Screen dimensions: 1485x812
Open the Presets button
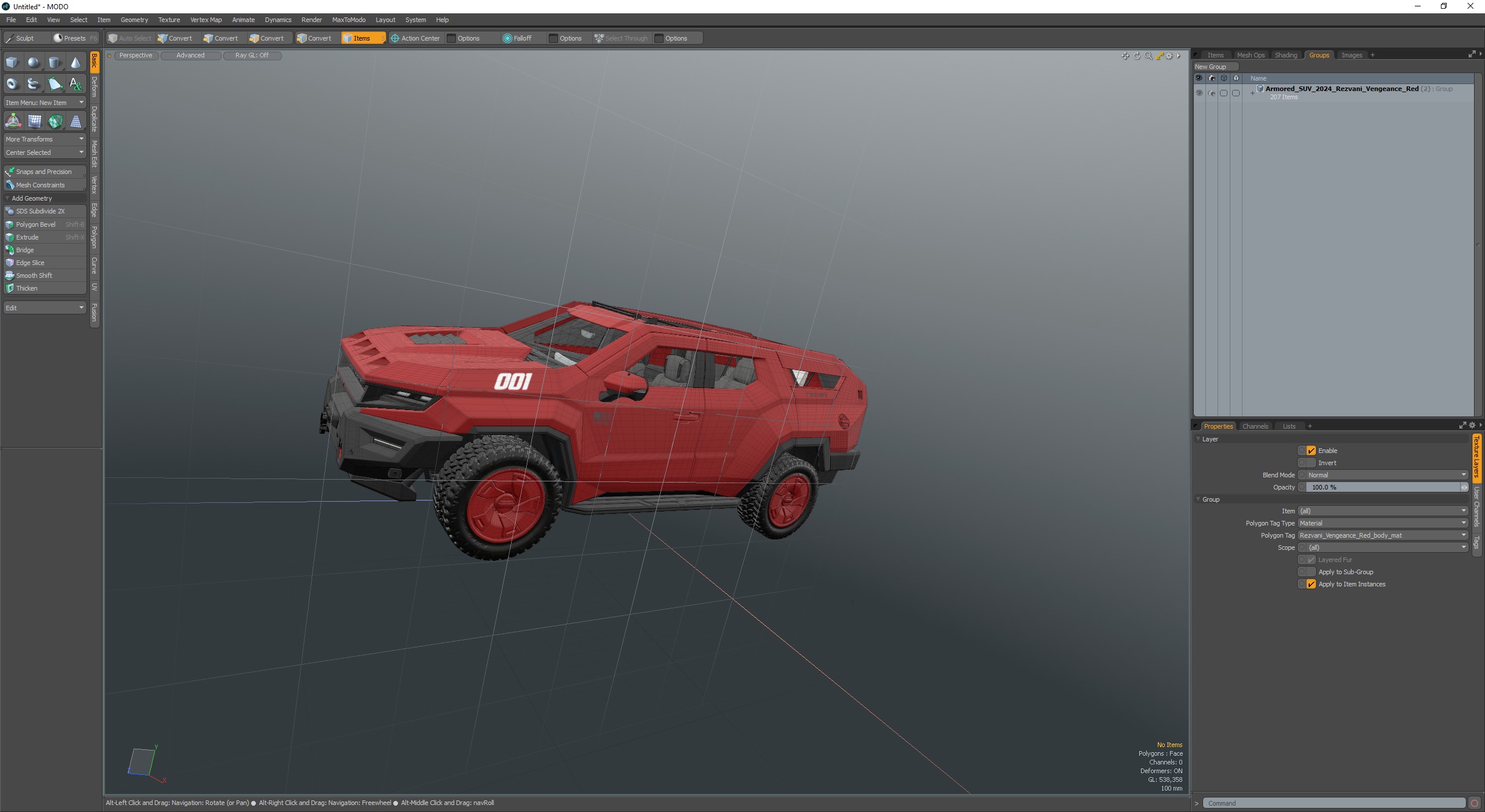[x=74, y=38]
